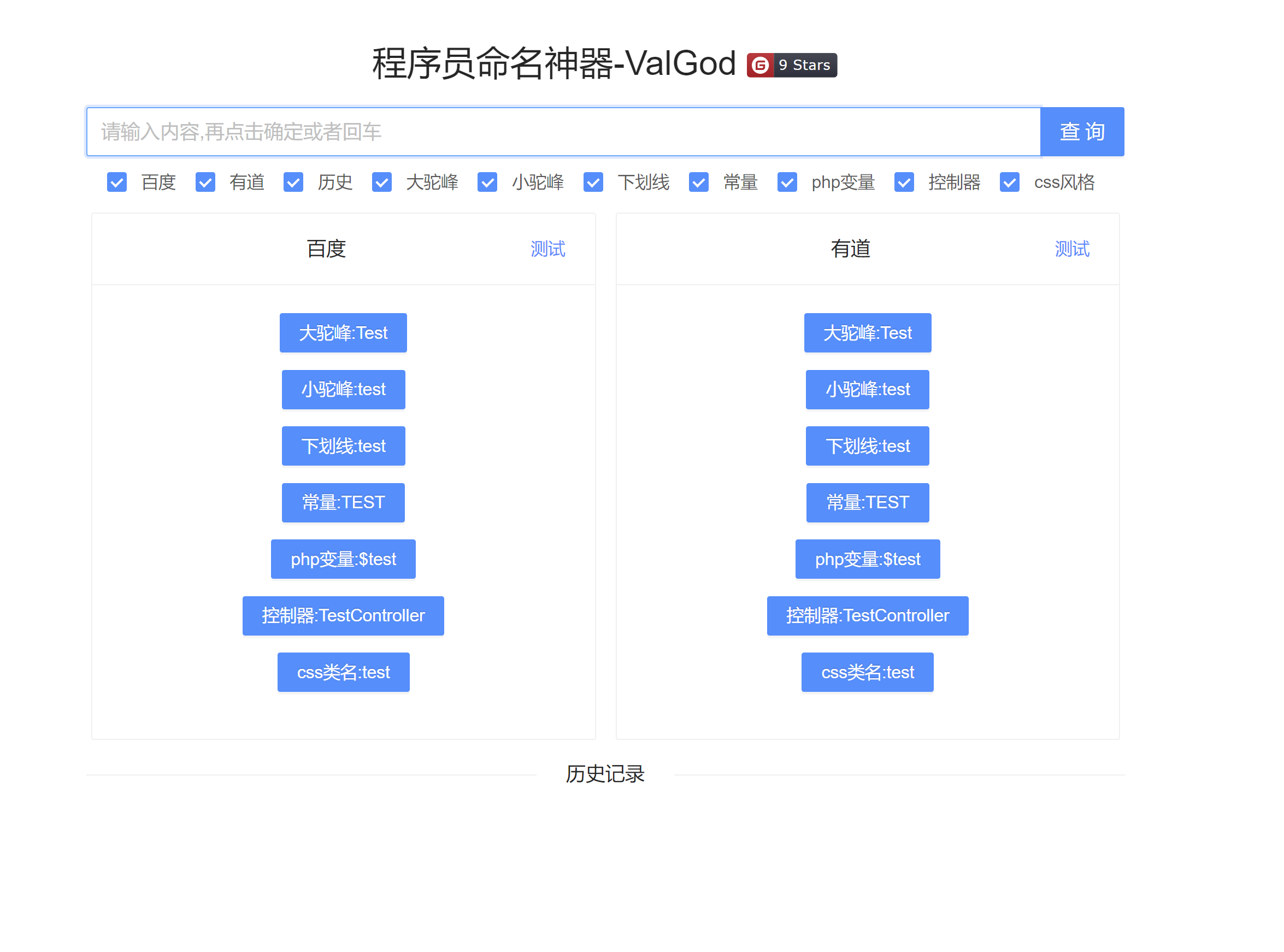Toggle the 常量 checkbox
1284x952 pixels.
(698, 182)
